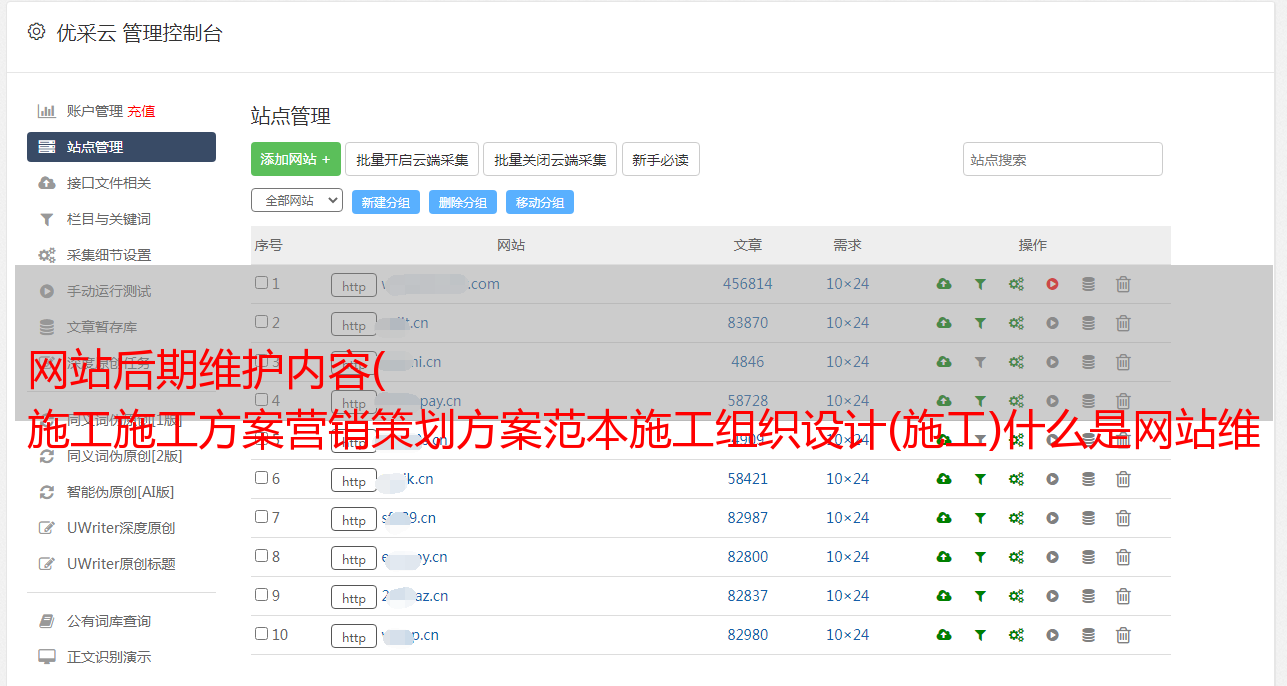Click article count 58421 in row 6

[x=748, y=479]
